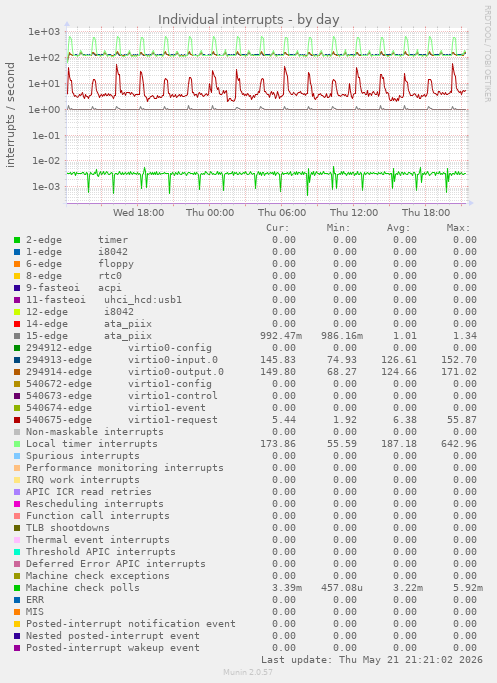The width and height of the screenshot is (497, 683).
Task: Click the Last update timestamp text
Action: coord(372,659)
